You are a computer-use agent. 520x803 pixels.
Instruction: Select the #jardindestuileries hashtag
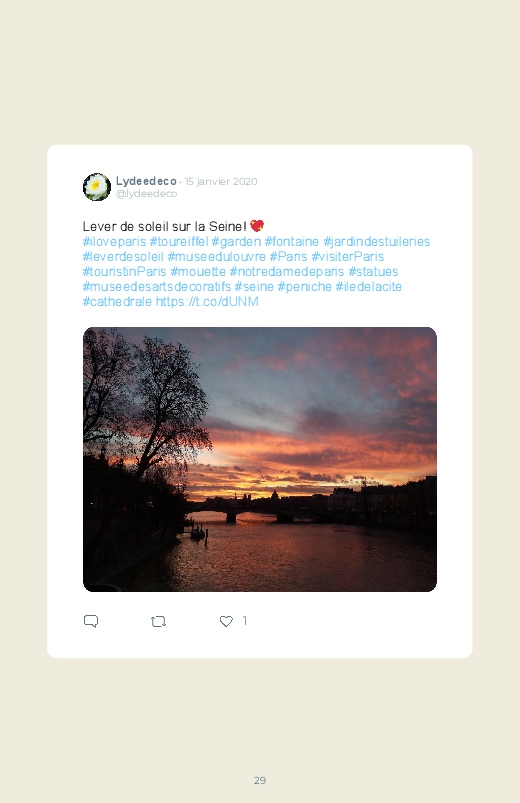coord(377,241)
